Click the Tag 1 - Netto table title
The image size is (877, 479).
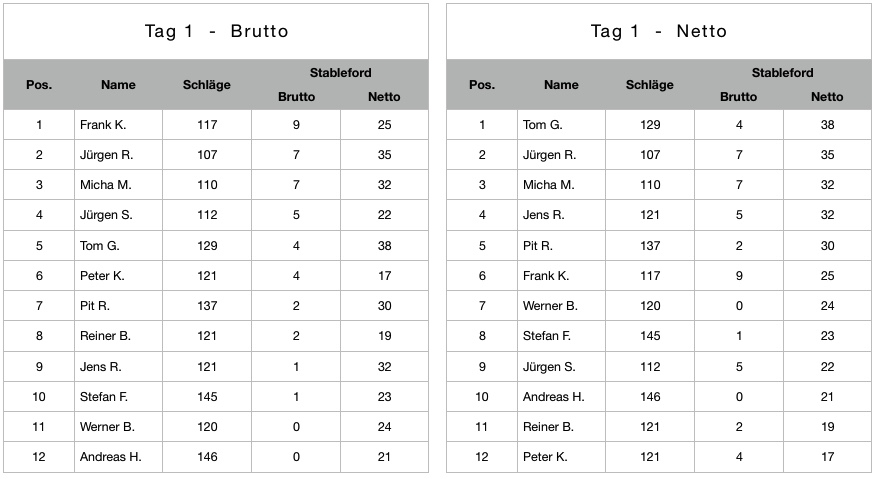tap(659, 31)
